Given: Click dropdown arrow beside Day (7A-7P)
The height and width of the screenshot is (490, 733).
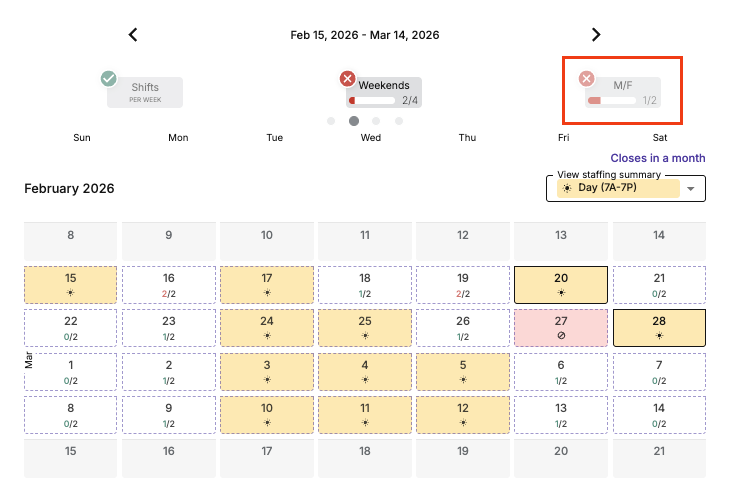Looking at the screenshot, I should [690, 189].
